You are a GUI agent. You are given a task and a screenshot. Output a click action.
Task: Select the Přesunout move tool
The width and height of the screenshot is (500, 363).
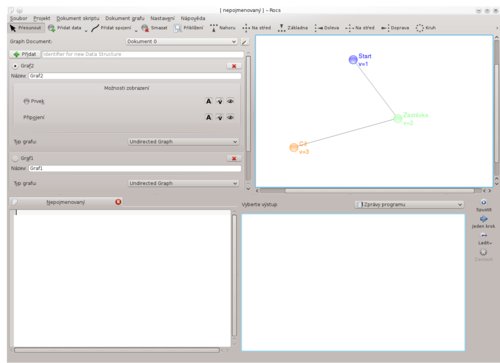pos(26,28)
